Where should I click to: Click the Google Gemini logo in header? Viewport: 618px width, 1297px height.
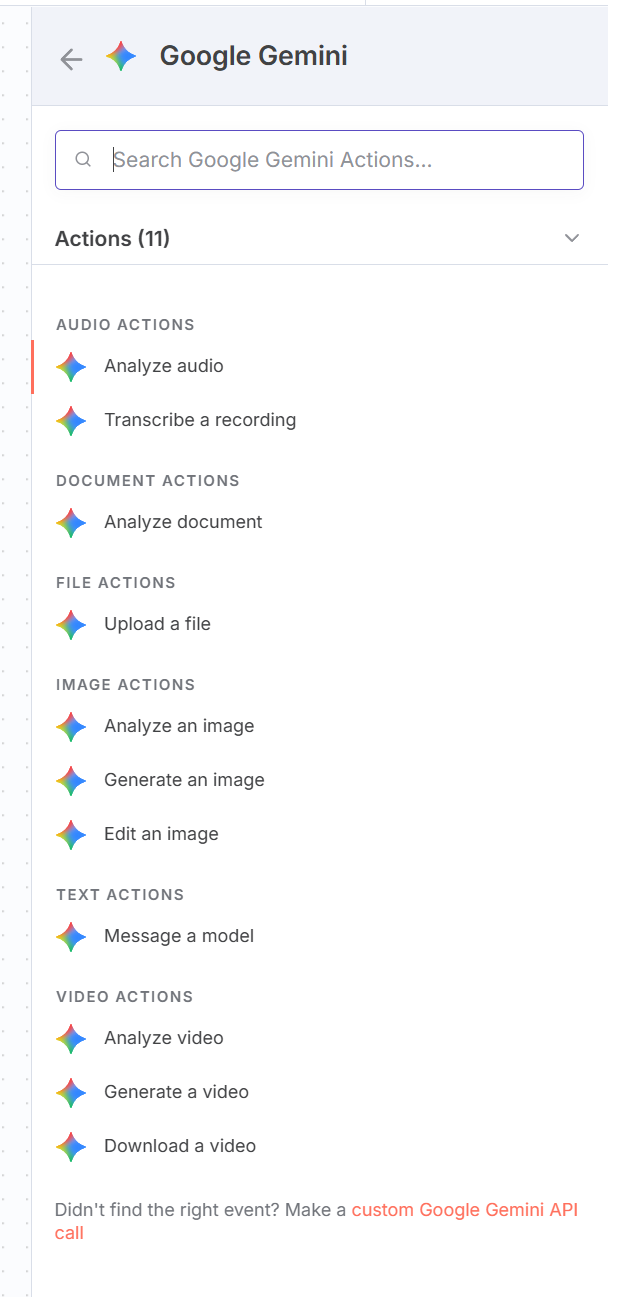tap(121, 57)
